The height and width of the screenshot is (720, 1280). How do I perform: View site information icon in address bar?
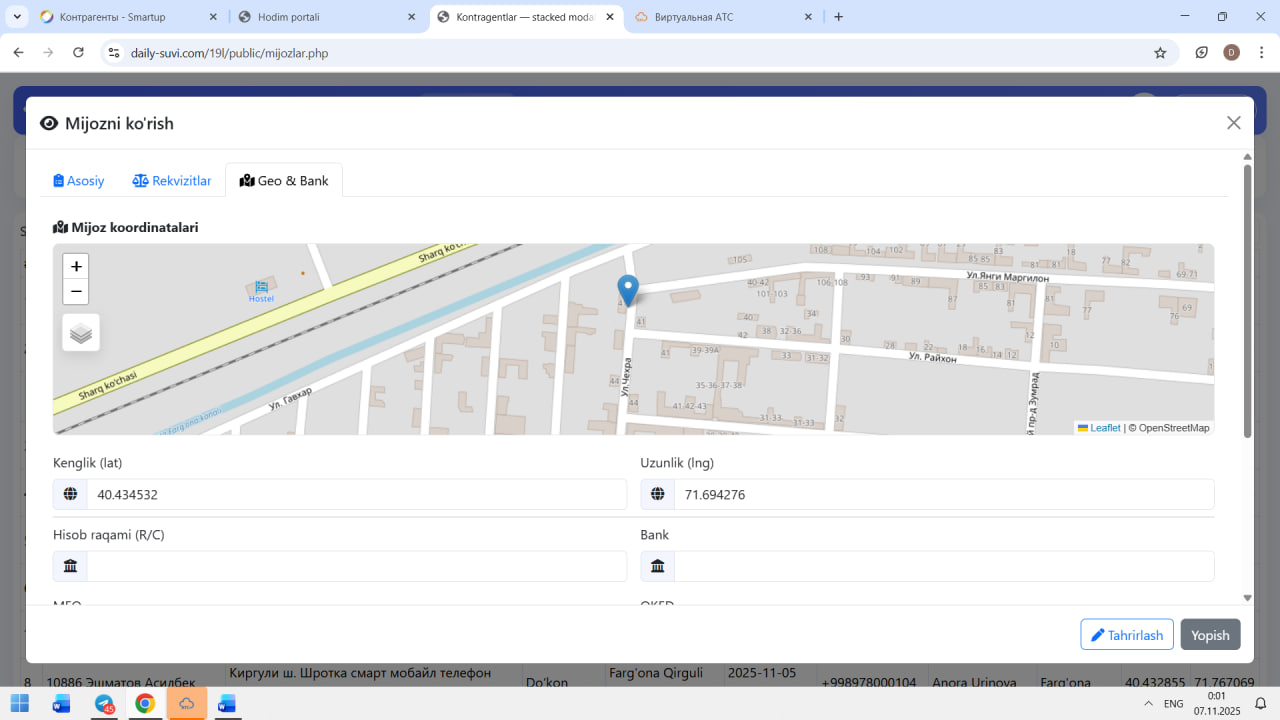click(x=114, y=53)
